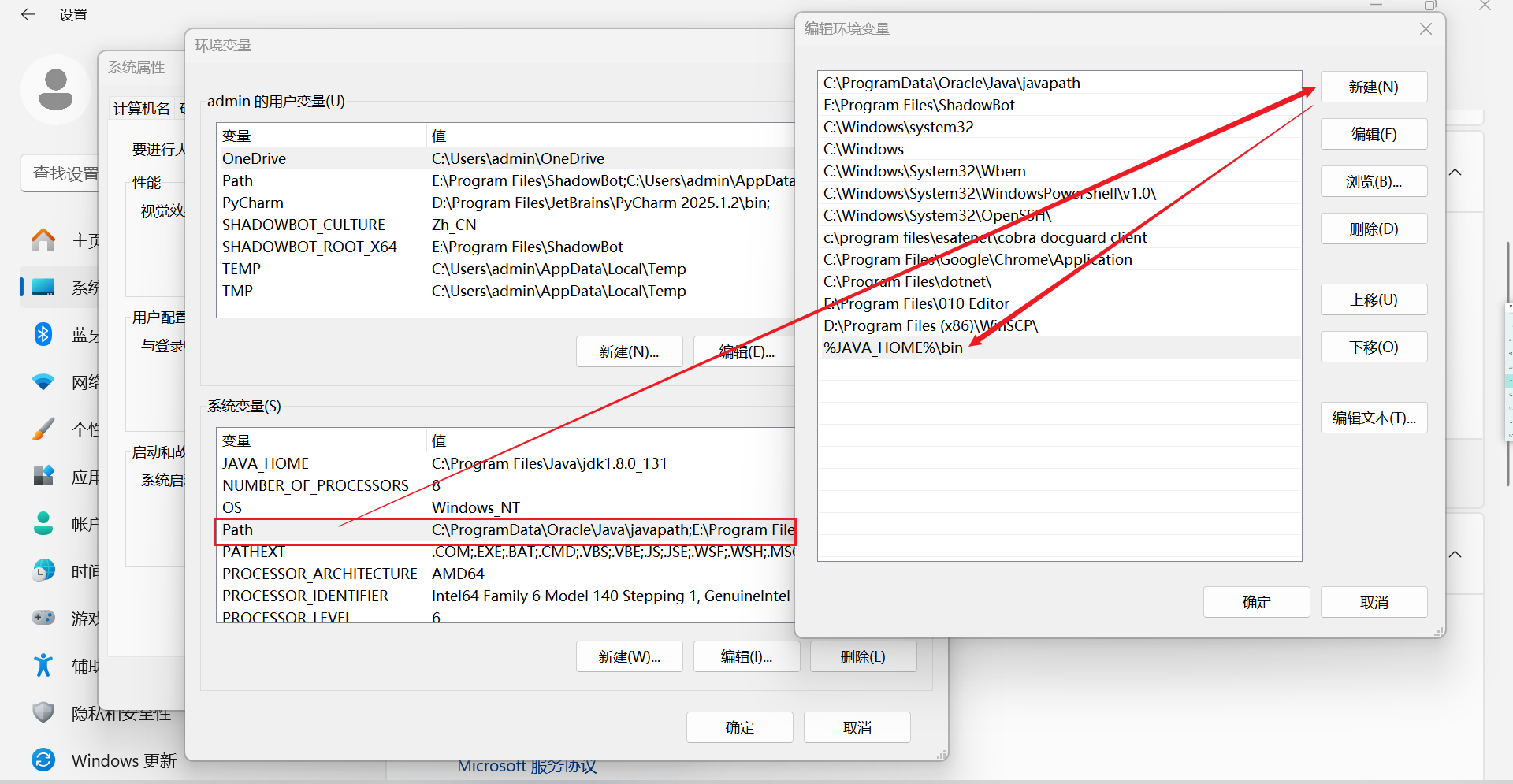Open the Apps icon in sidebar

[43, 476]
